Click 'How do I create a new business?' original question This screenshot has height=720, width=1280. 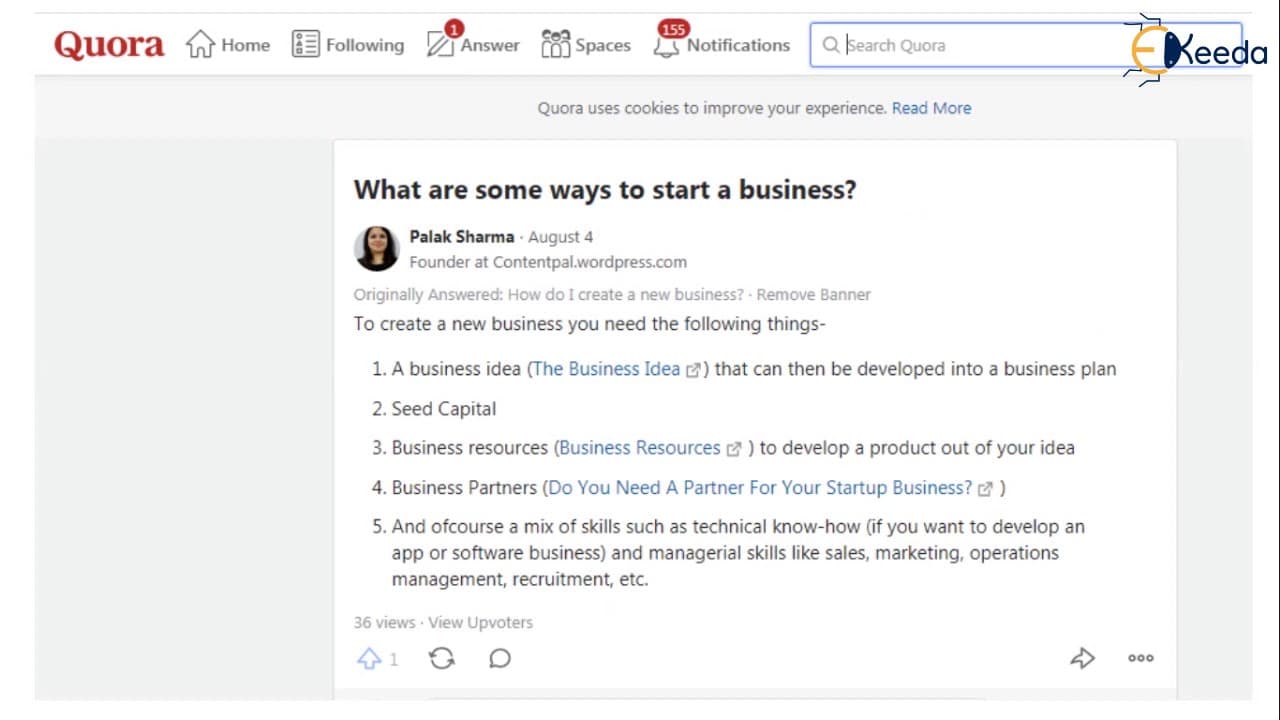[x=626, y=295]
